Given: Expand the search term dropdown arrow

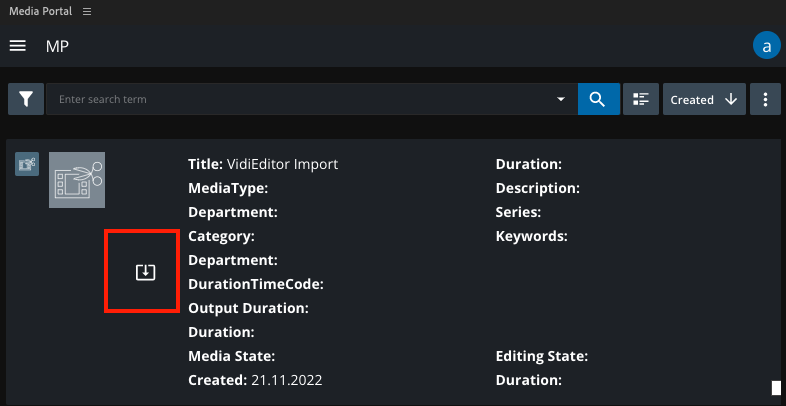Looking at the screenshot, I should click(560, 100).
